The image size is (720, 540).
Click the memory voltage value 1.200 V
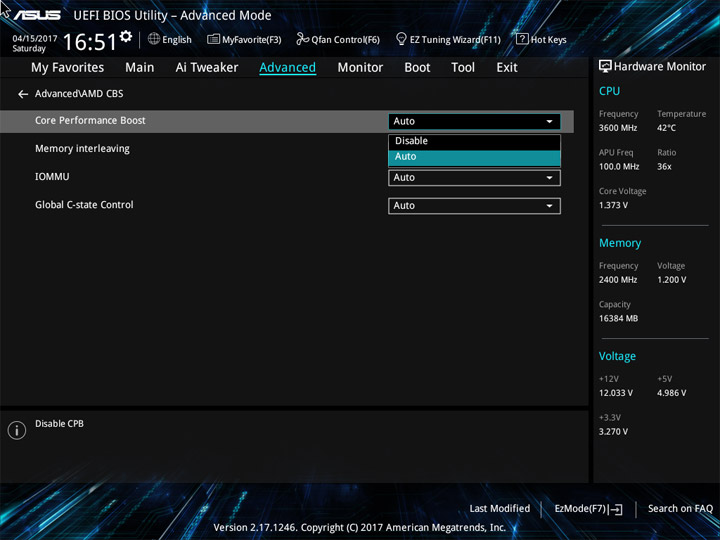pyautogui.click(x=672, y=280)
